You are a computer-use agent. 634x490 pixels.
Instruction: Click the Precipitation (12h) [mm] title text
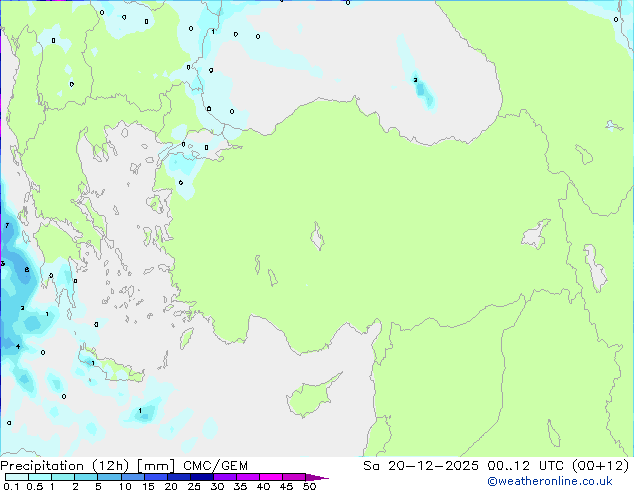[88, 466]
